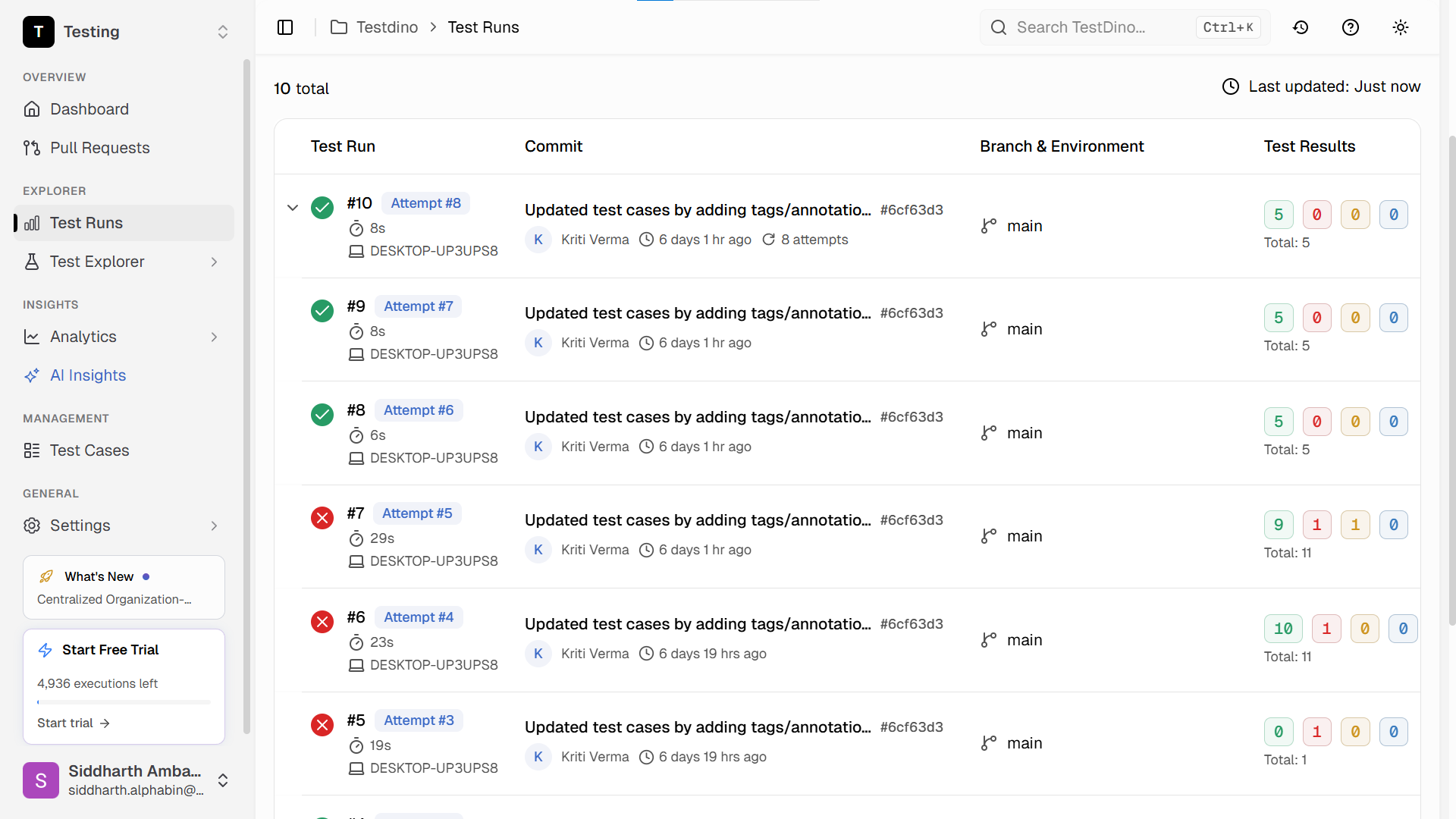Open the history clock icon

click(x=1301, y=27)
